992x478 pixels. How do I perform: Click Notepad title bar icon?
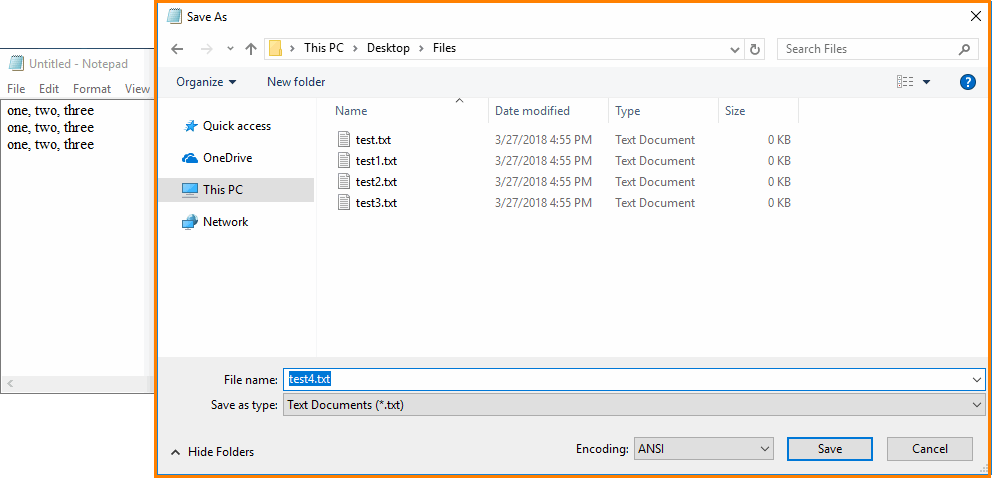pos(16,63)
